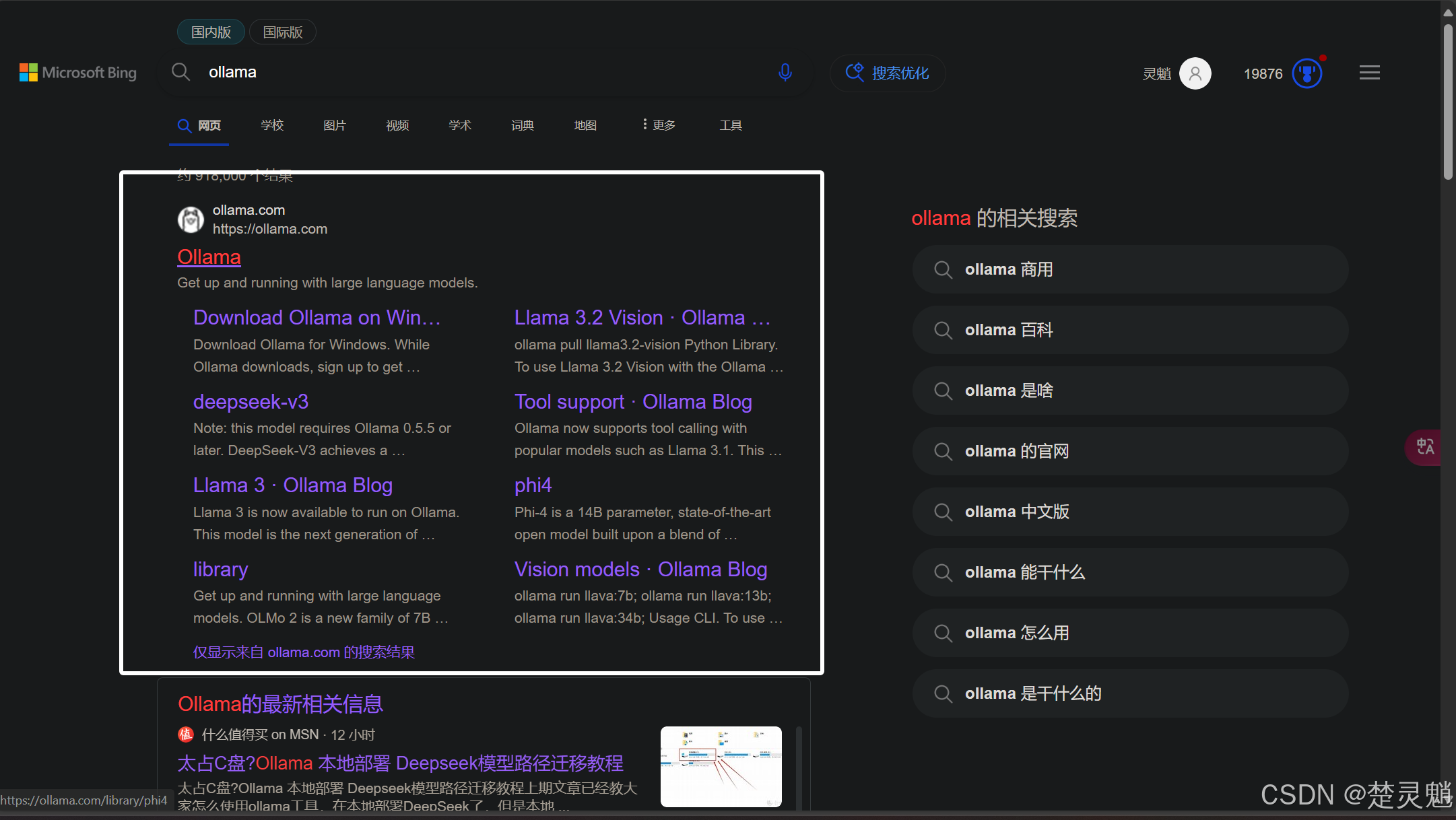The image size is (1456, 820).
Task: Switch to 国内版 domestic version toggle
Action: (x=211, y=32)
